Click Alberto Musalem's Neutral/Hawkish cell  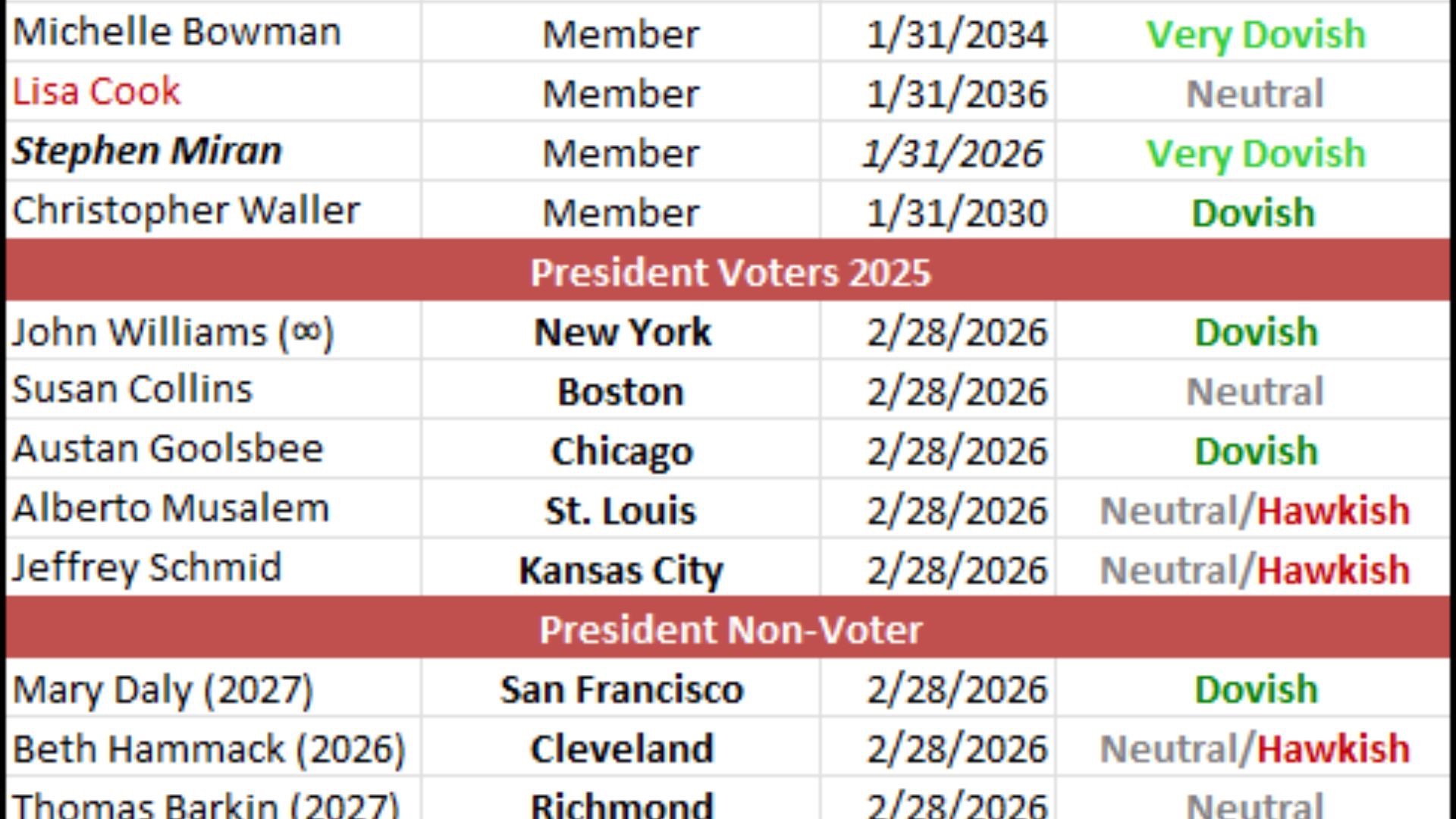pyautogui.click(x=1254, y=510)
